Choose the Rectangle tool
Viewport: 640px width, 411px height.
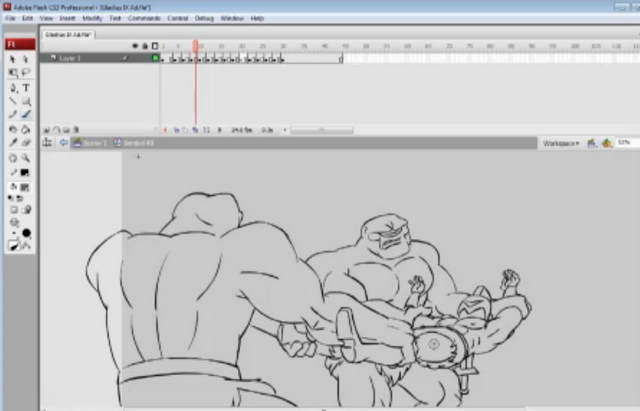(x=26, y=101)
